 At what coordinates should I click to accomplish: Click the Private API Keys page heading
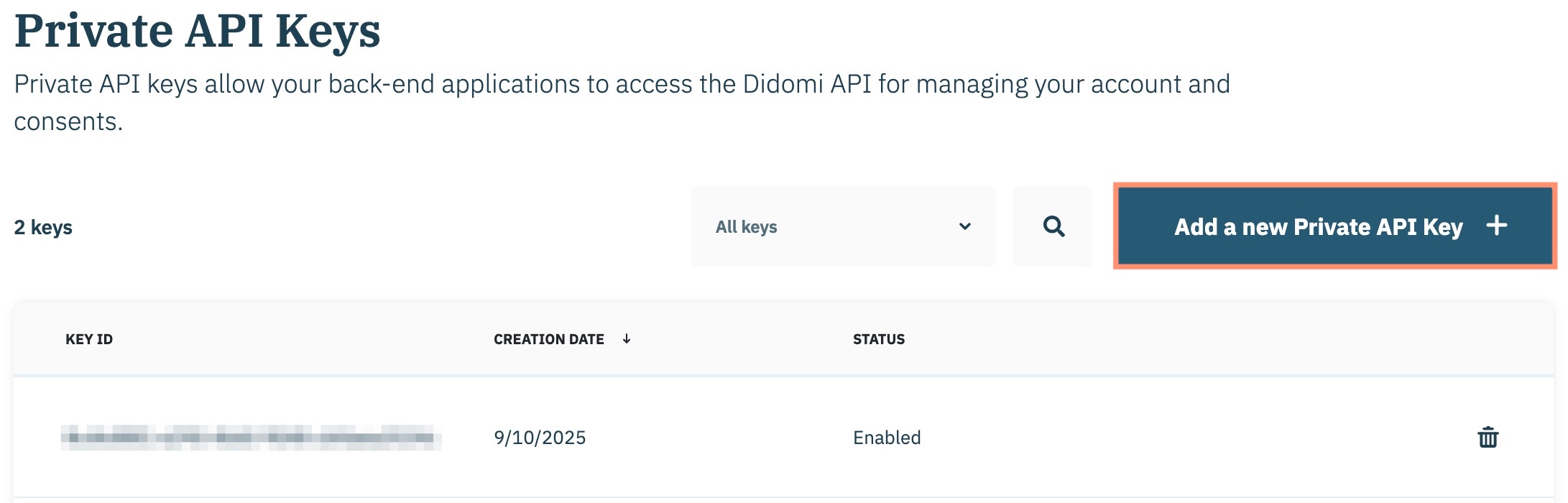pyautogui.click(x=197, y=31)
